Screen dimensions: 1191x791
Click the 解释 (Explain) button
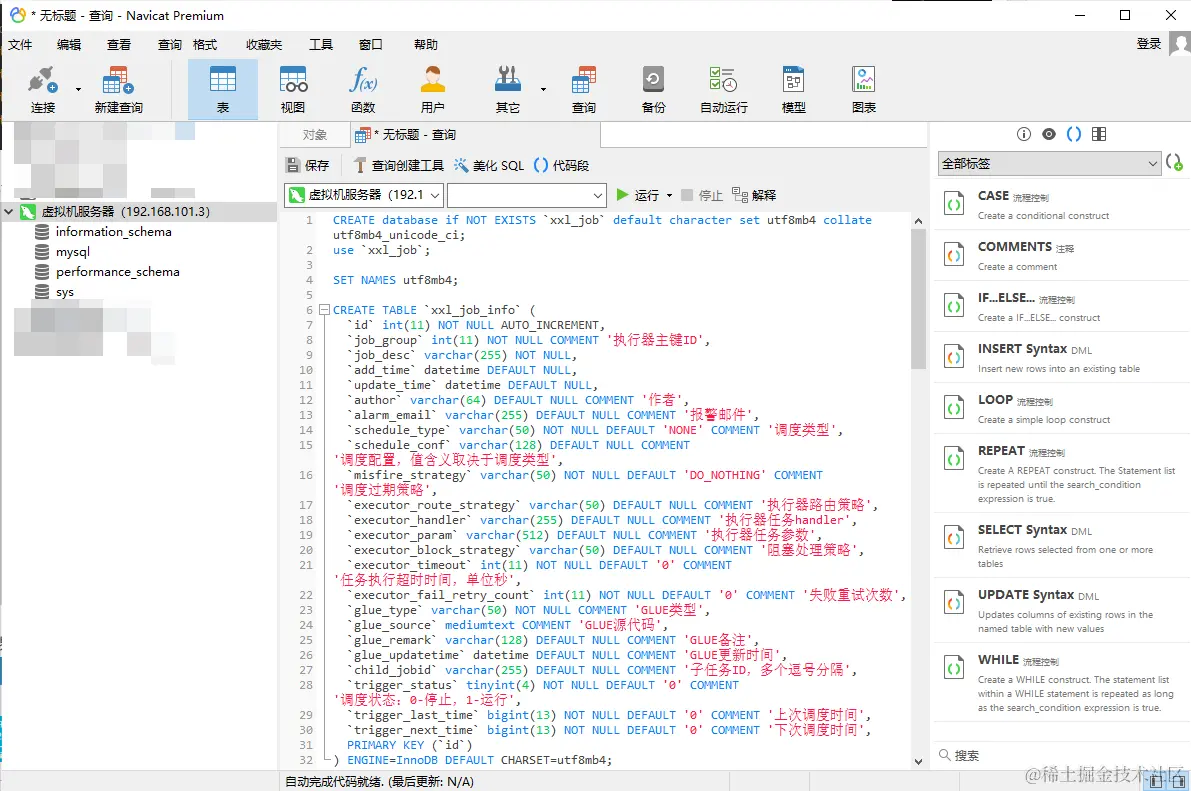754,195
